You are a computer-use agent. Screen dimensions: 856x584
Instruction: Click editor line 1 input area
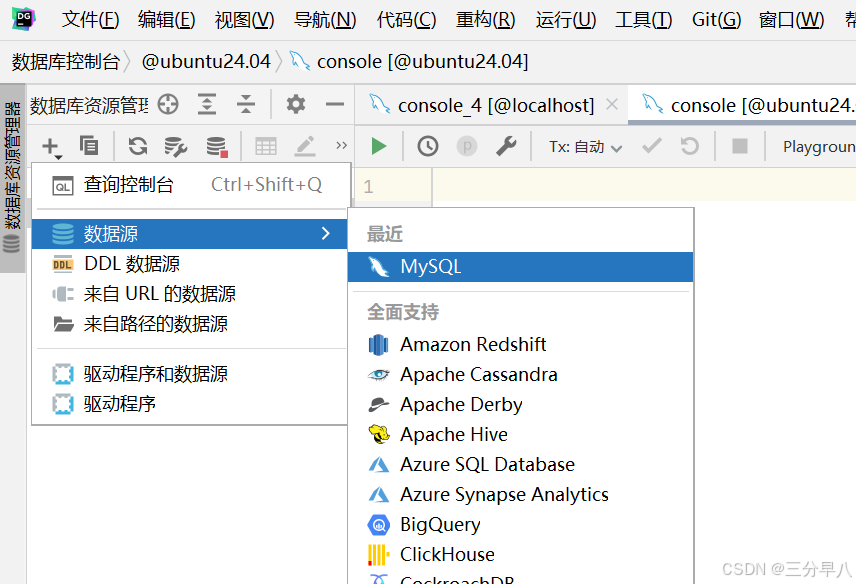644,186
